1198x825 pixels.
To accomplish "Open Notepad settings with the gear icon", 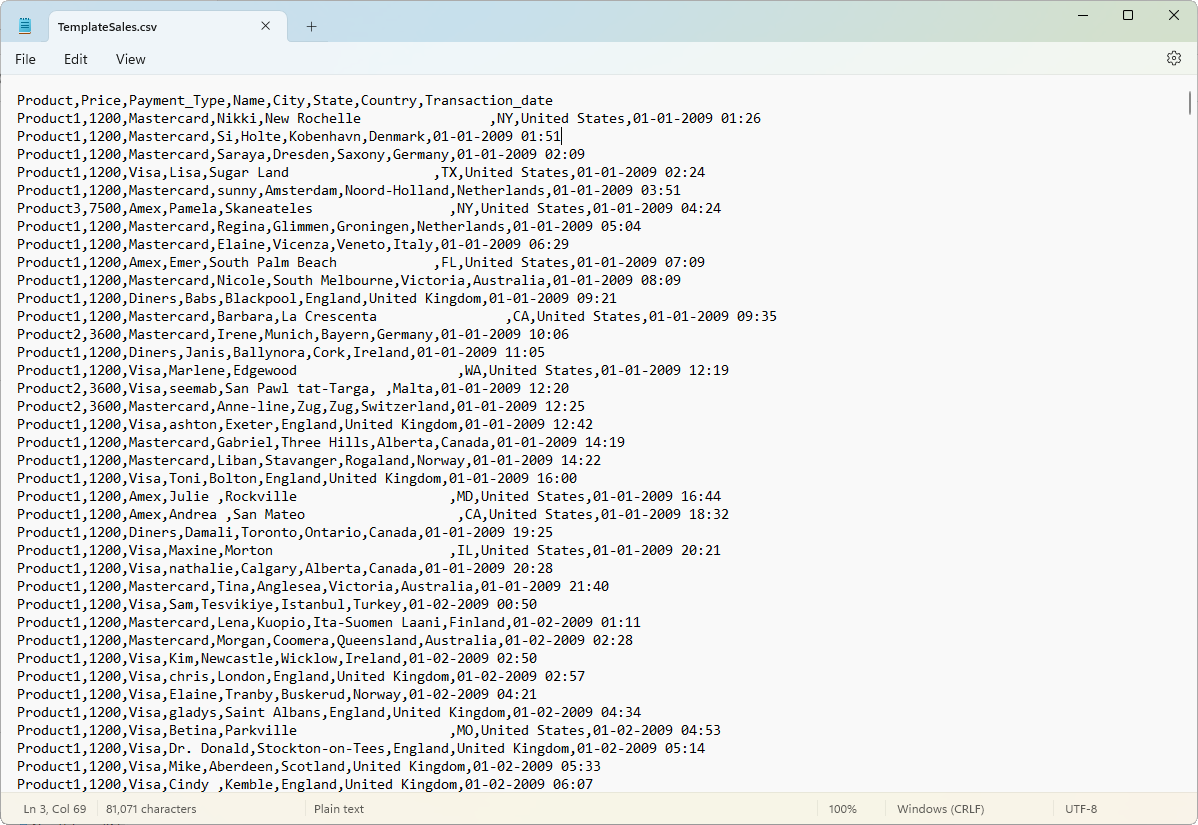I will click(x=1173, y=59).
